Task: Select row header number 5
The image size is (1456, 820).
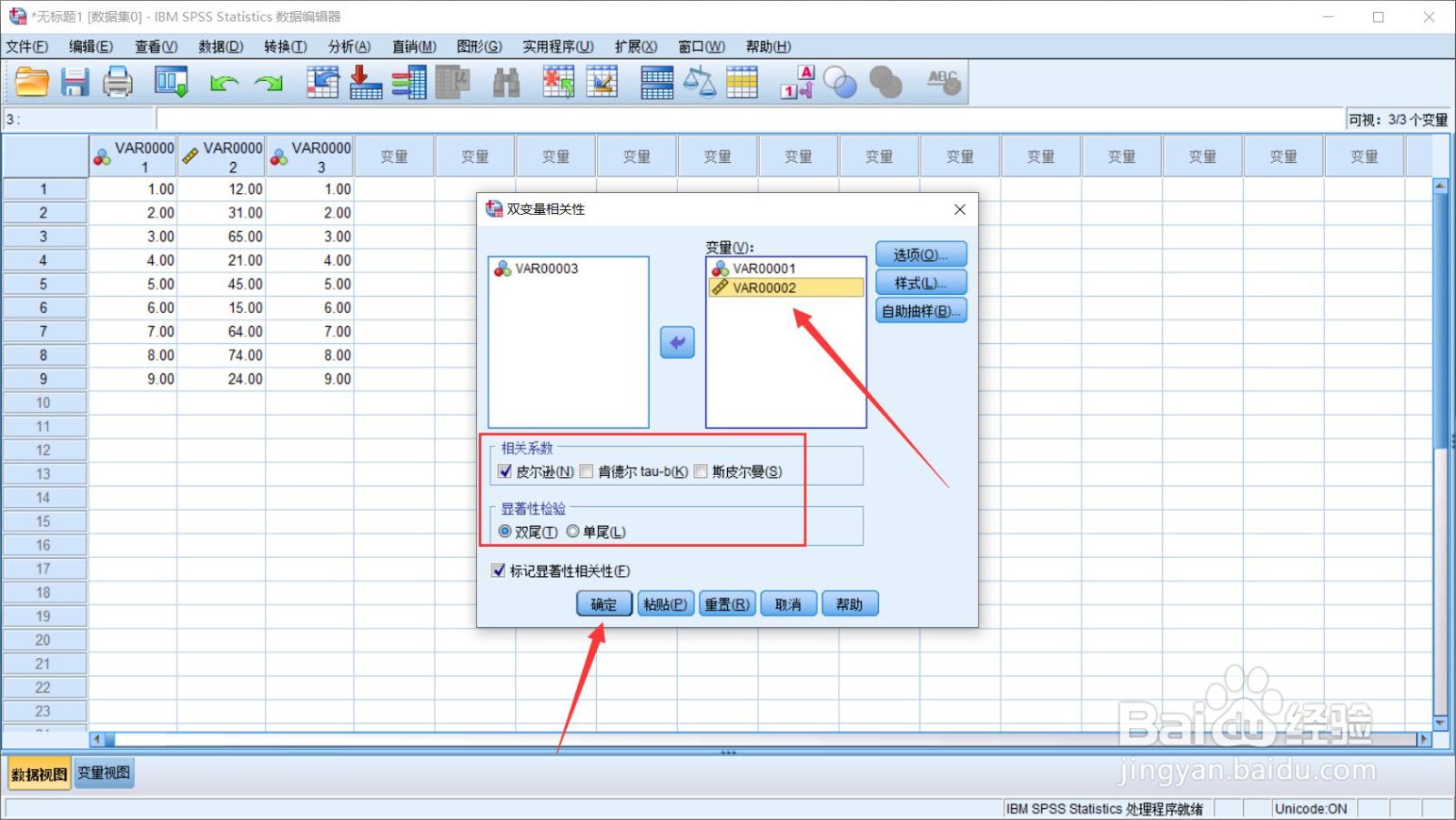Action: pos(44,284)
